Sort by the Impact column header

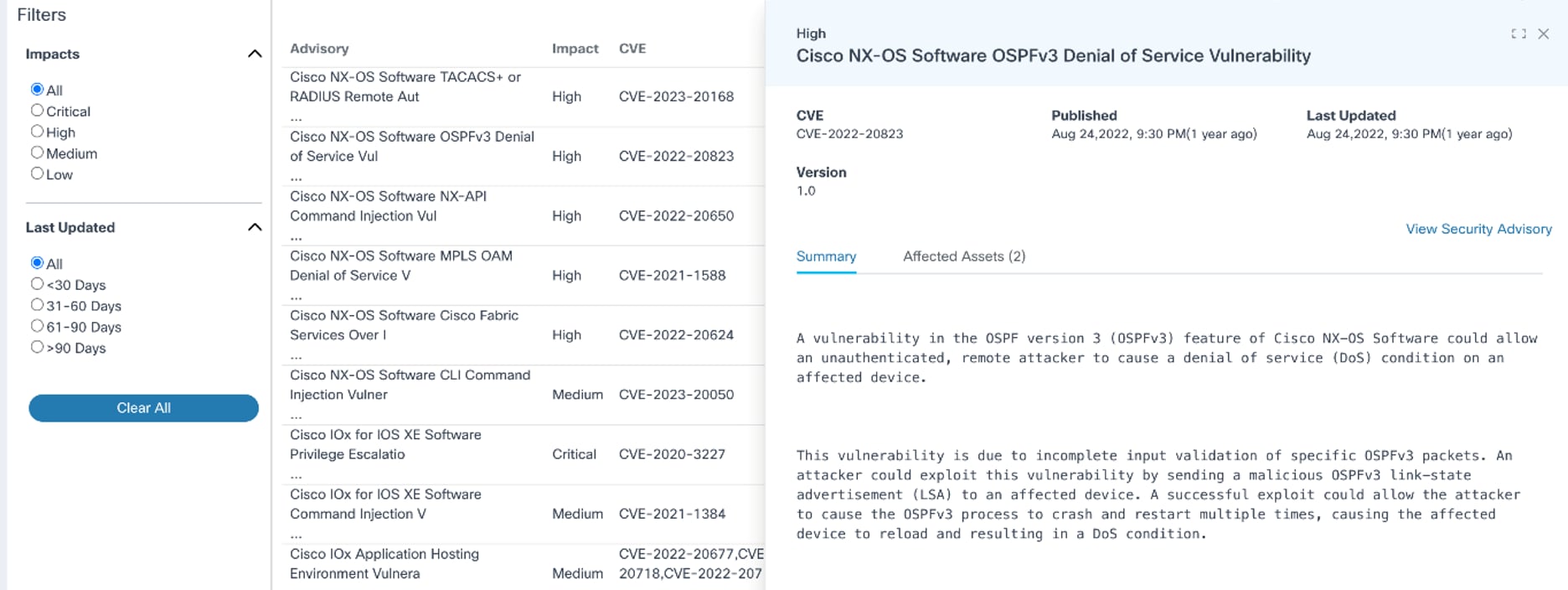pos(575,49)
